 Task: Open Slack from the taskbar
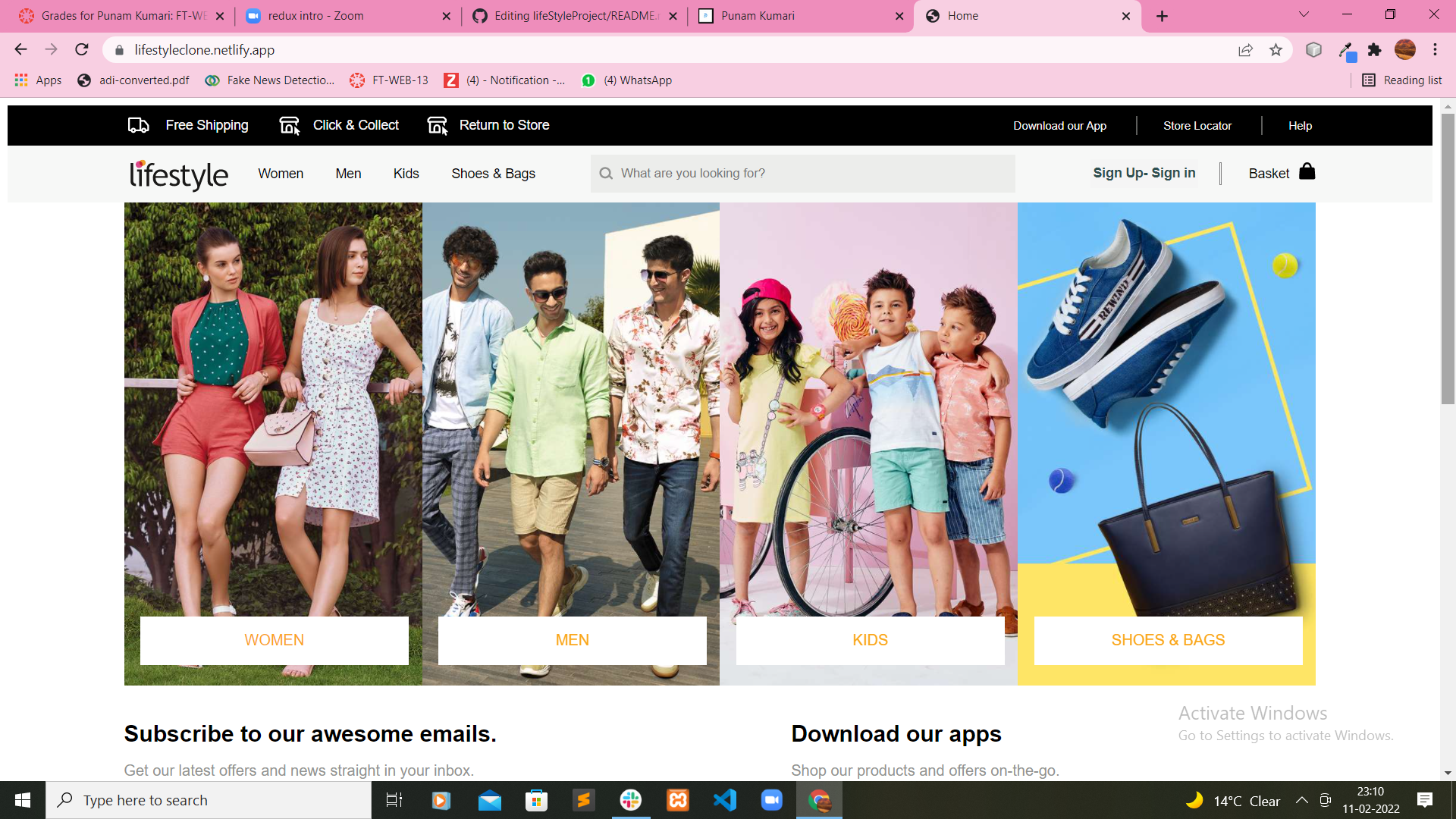tap(631, 800)
